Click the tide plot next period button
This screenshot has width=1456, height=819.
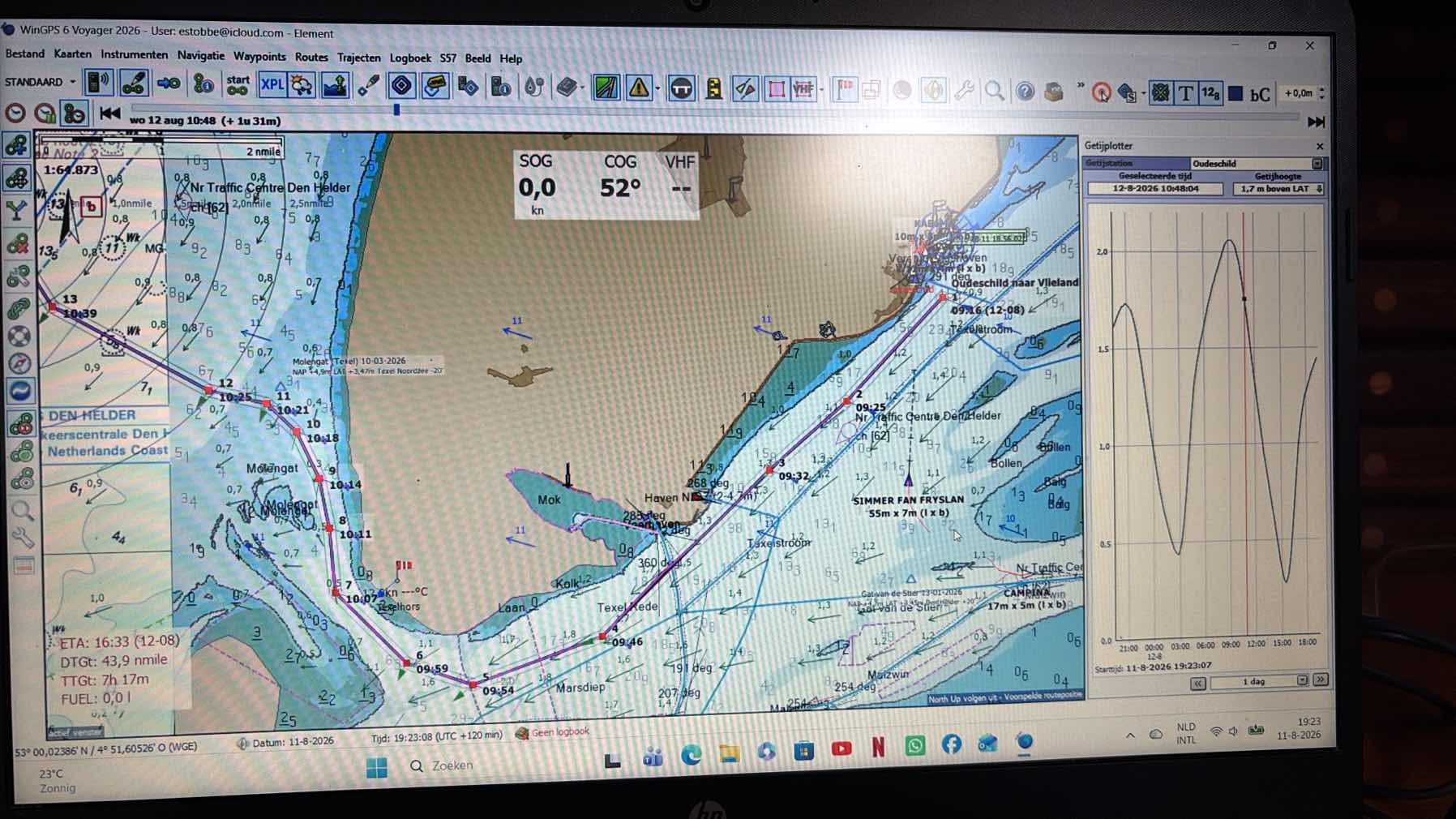(x=1321, y=680)
